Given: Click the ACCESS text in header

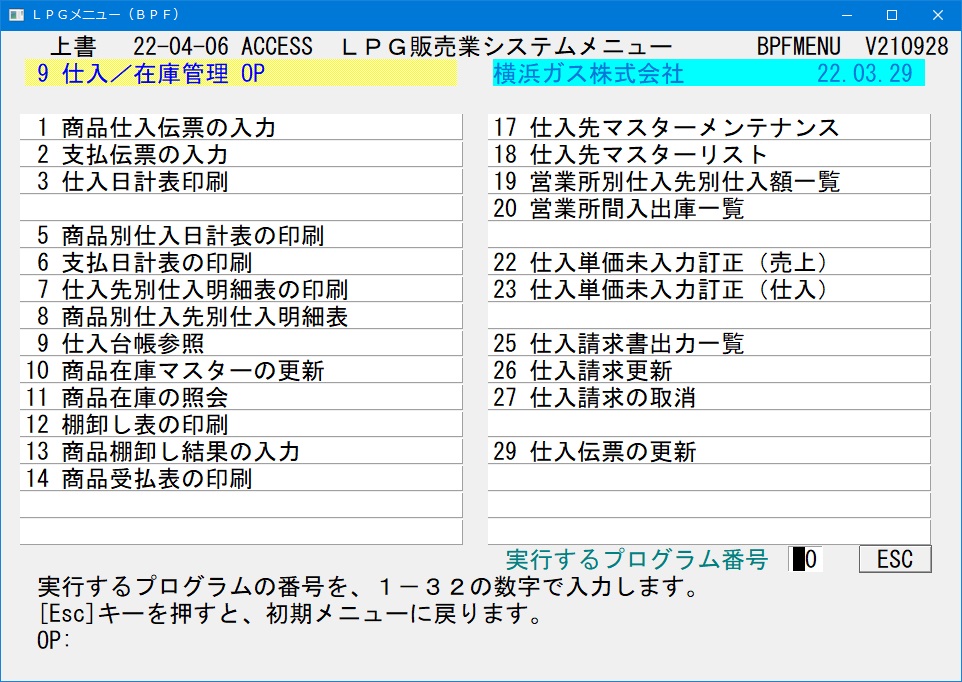Looking at the screenshot, I should (x=277, y=46).
